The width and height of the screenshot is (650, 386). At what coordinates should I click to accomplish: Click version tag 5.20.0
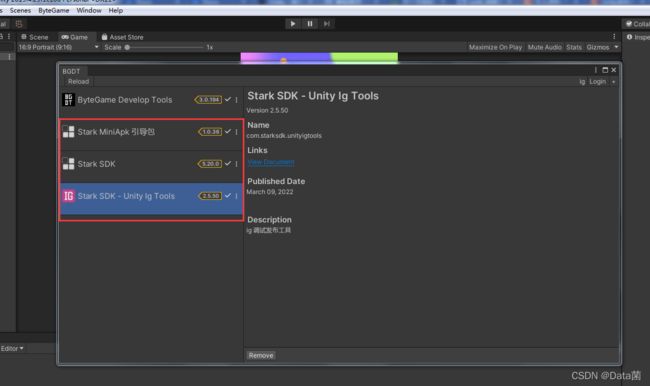(210, 164)
